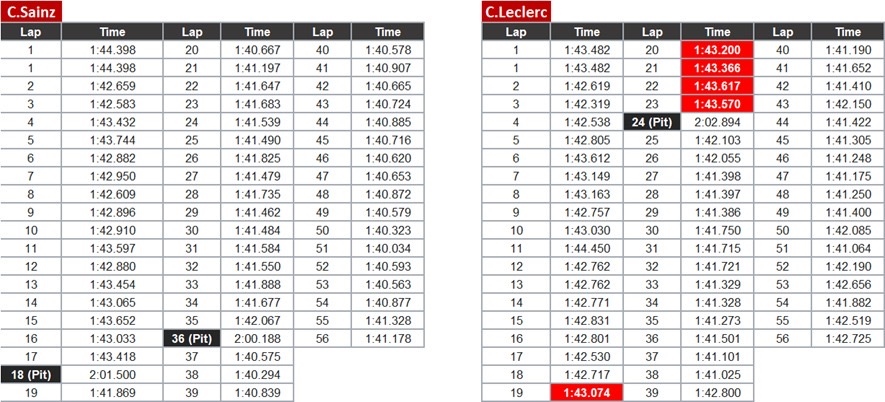Screen dimensions: 885x402
Task: Click the C.Sainz table title label
Action: [x=33, y=13]
